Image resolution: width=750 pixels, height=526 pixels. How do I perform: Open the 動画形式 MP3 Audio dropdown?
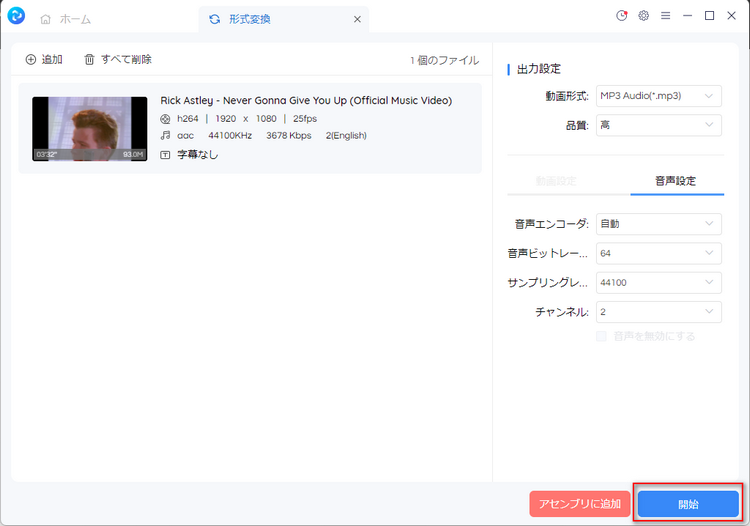click(659, 96)
